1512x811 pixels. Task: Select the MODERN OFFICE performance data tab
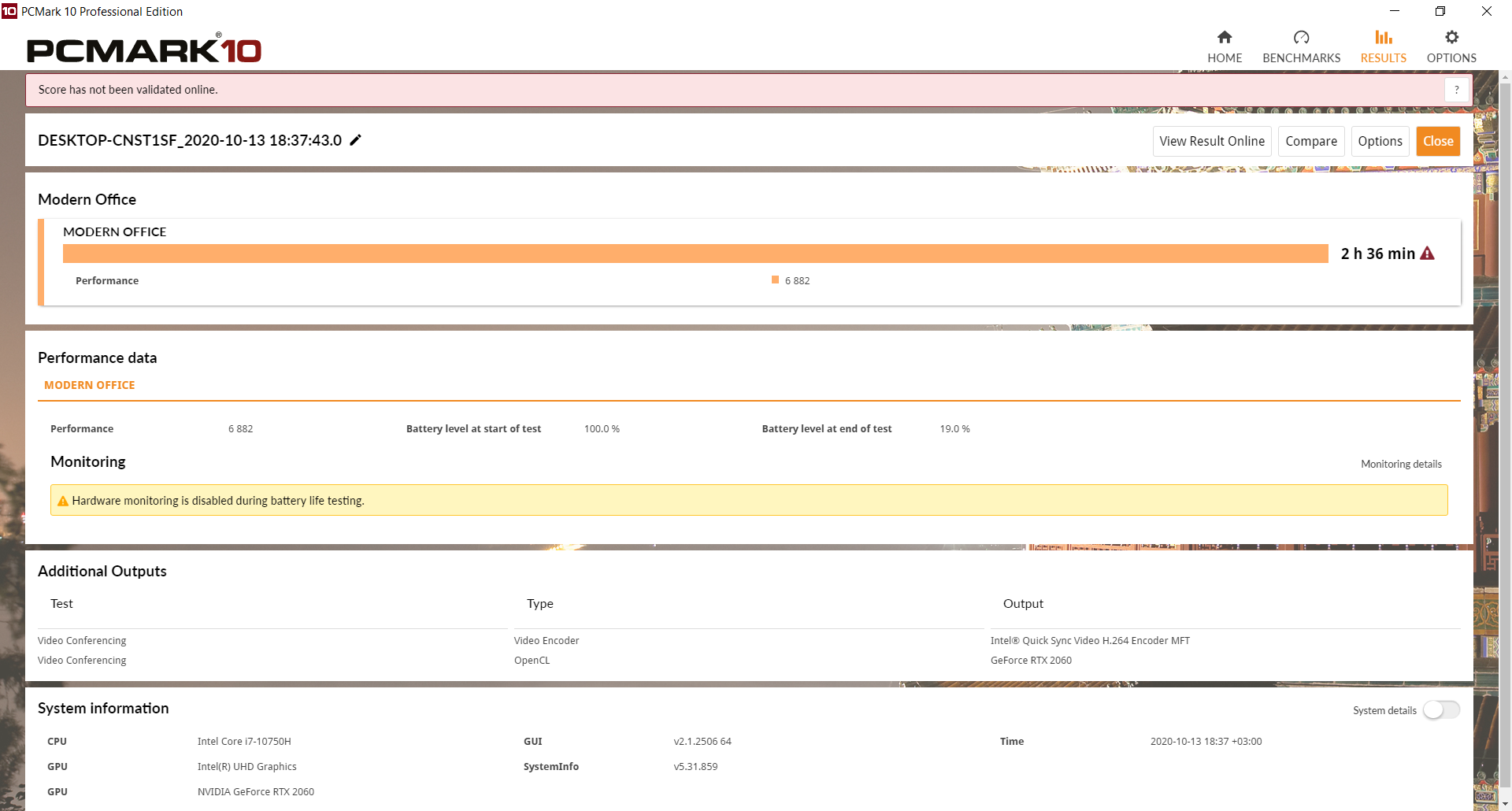coord(90,385)
